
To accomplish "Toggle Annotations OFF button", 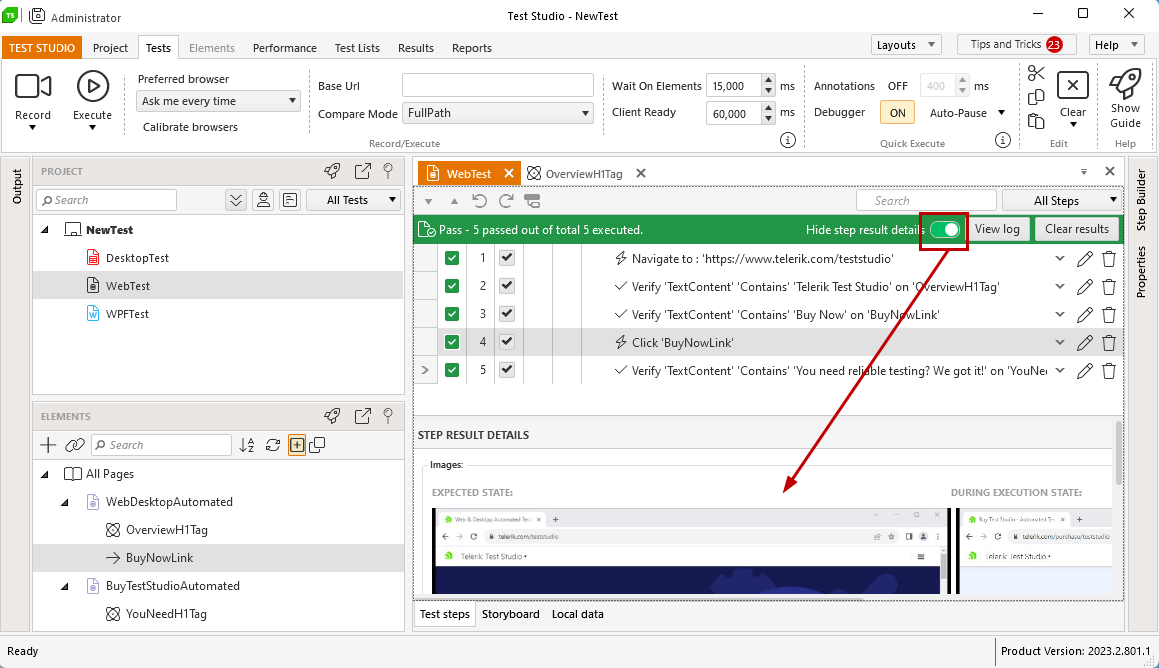I will (x=897, y=86).
